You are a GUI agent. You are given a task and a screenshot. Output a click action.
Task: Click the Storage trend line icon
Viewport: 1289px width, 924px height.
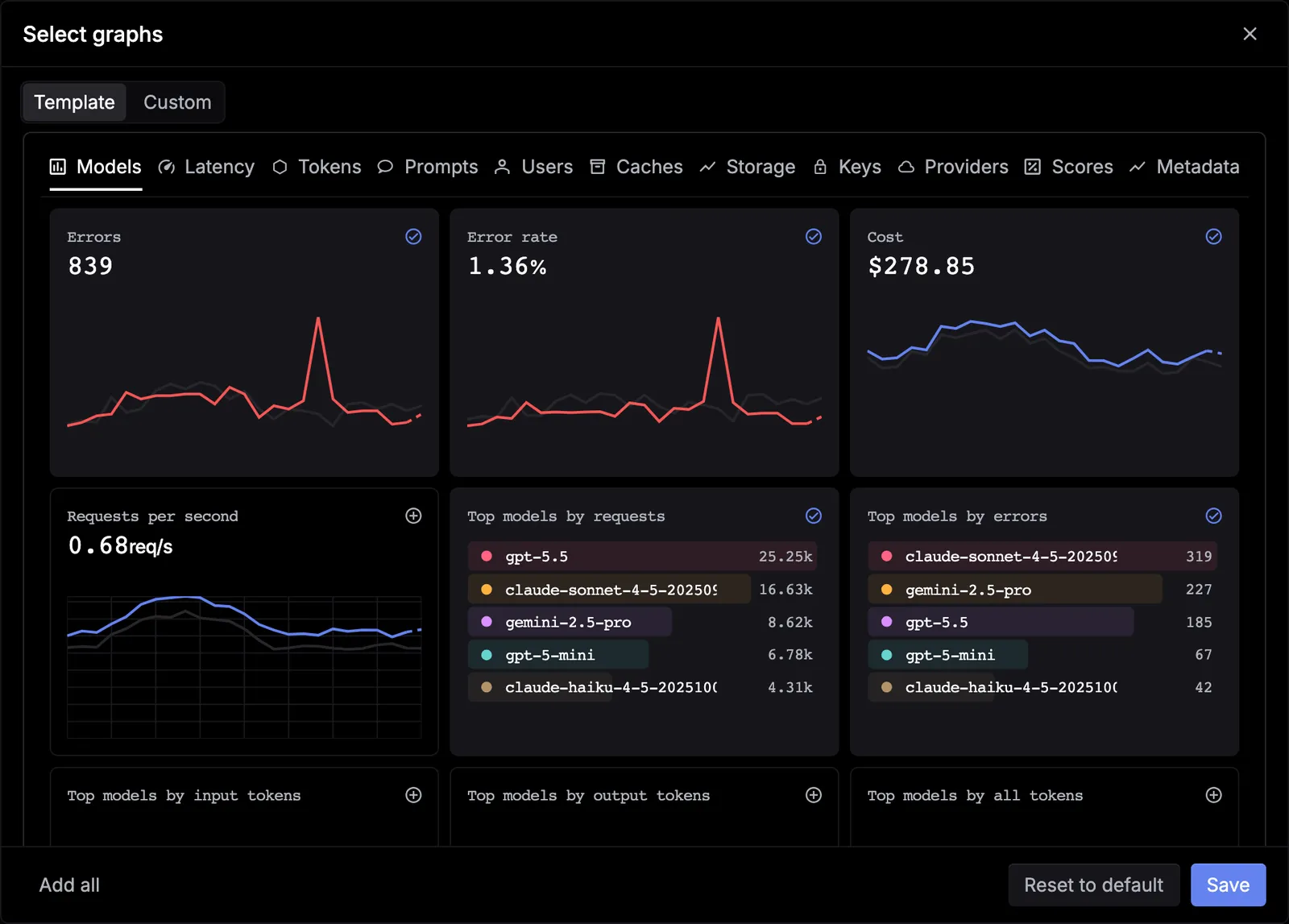707,167
